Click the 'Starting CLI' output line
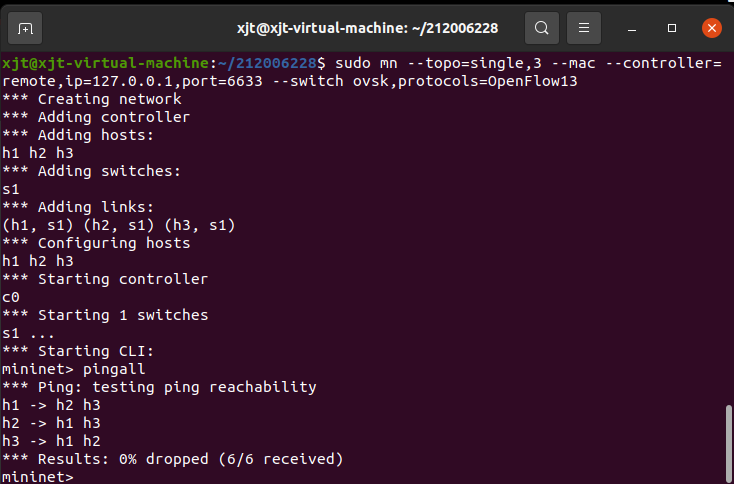Image resolution: width=734 pixels, height=484 pixels. 95,351
